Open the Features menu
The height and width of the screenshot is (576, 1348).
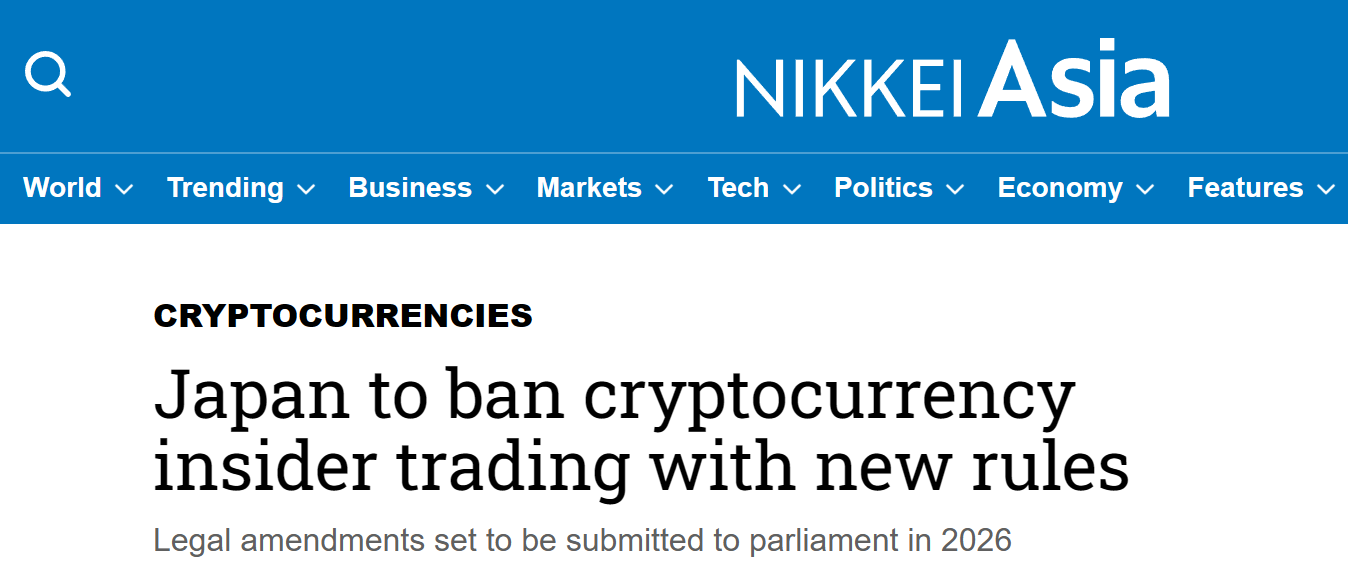point(1245,188)
